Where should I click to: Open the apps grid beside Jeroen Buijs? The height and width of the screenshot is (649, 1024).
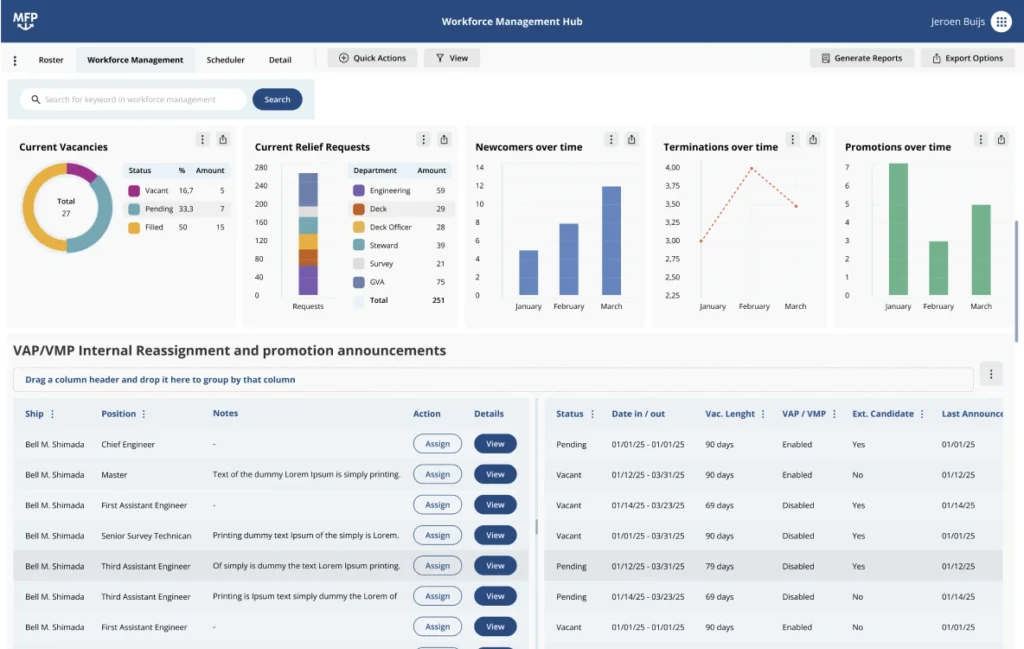click(1002, 20)
